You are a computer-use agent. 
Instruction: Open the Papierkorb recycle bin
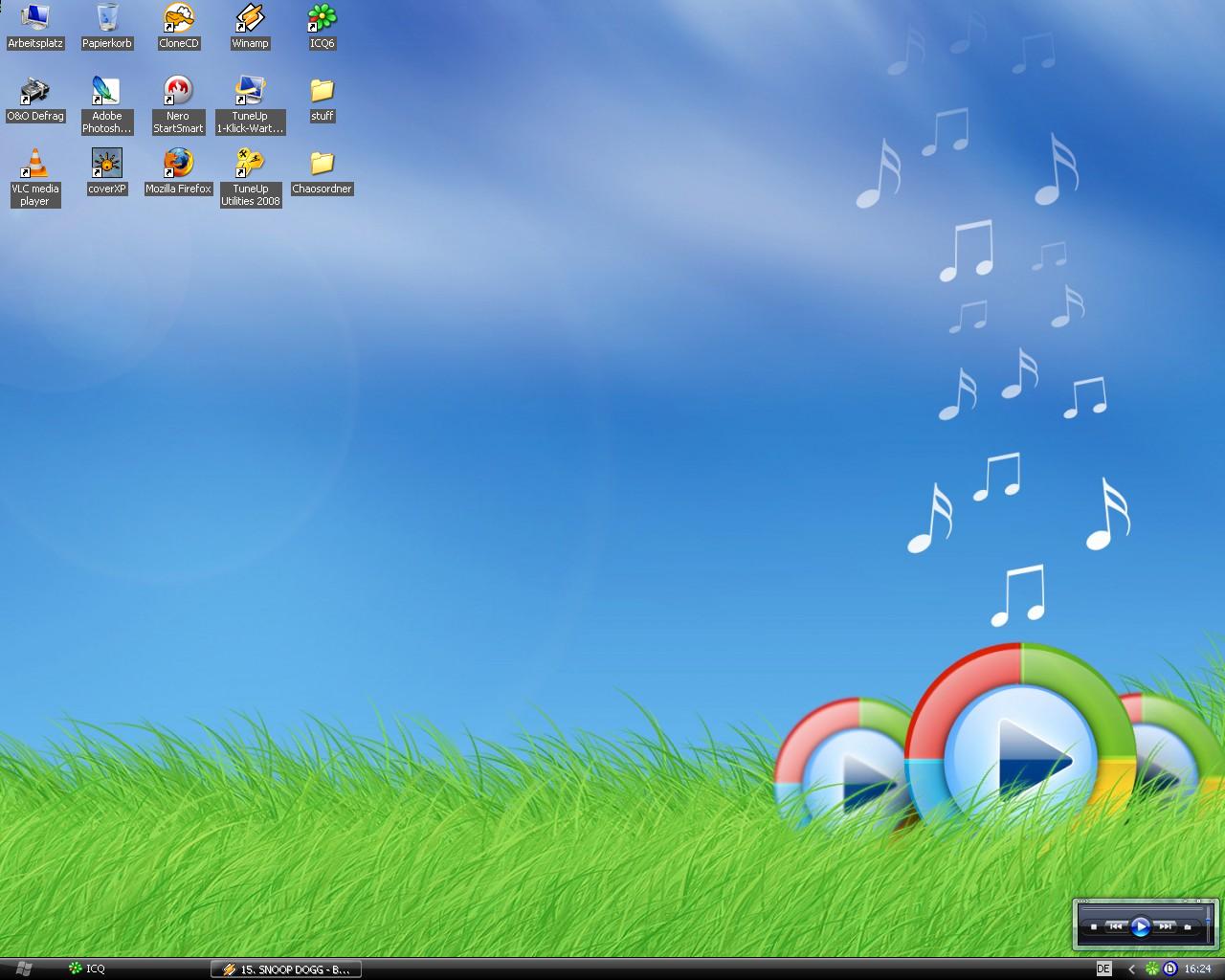click(x=107, y=26)
